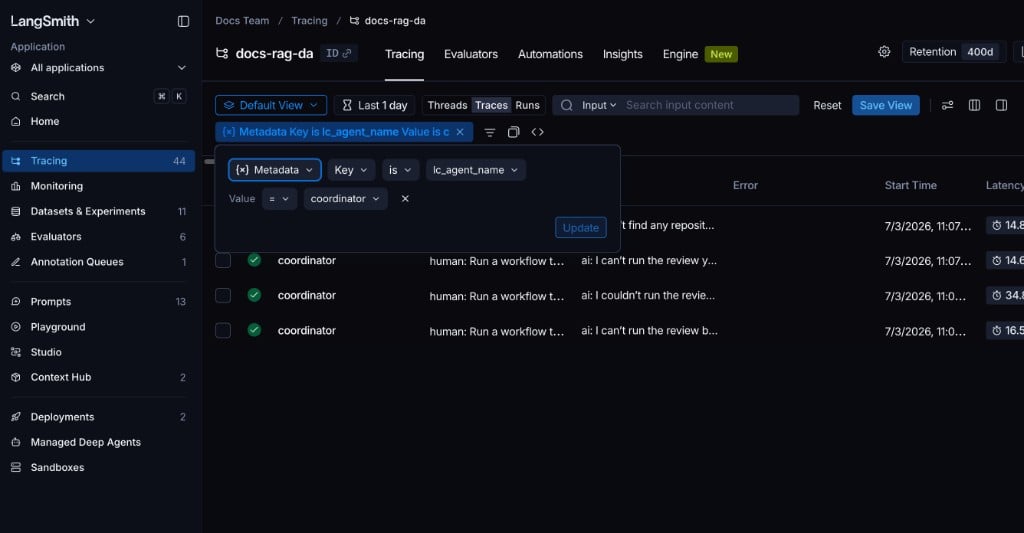The height and width of the screenshot is (533, 1024).
Task: Open the Key dropdown in filter
Action: pyautogui.click(x=351, y=170)
